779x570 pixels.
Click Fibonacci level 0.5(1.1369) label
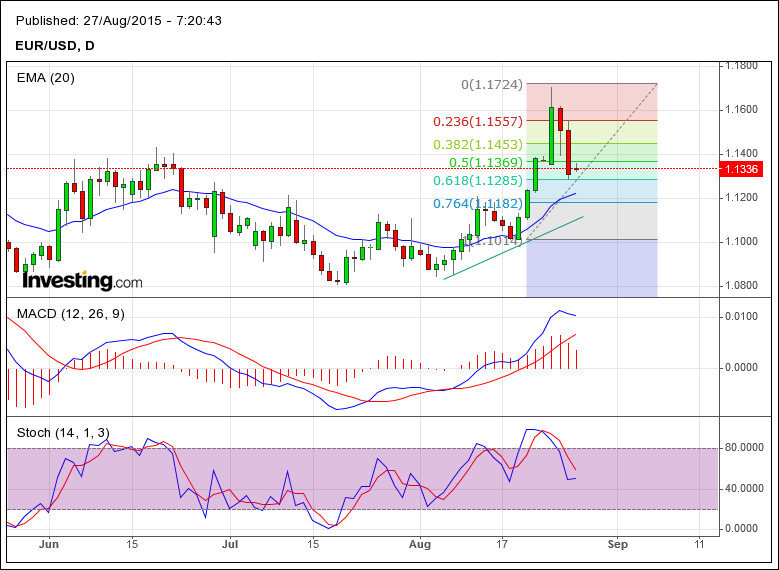tap(486, 163)
